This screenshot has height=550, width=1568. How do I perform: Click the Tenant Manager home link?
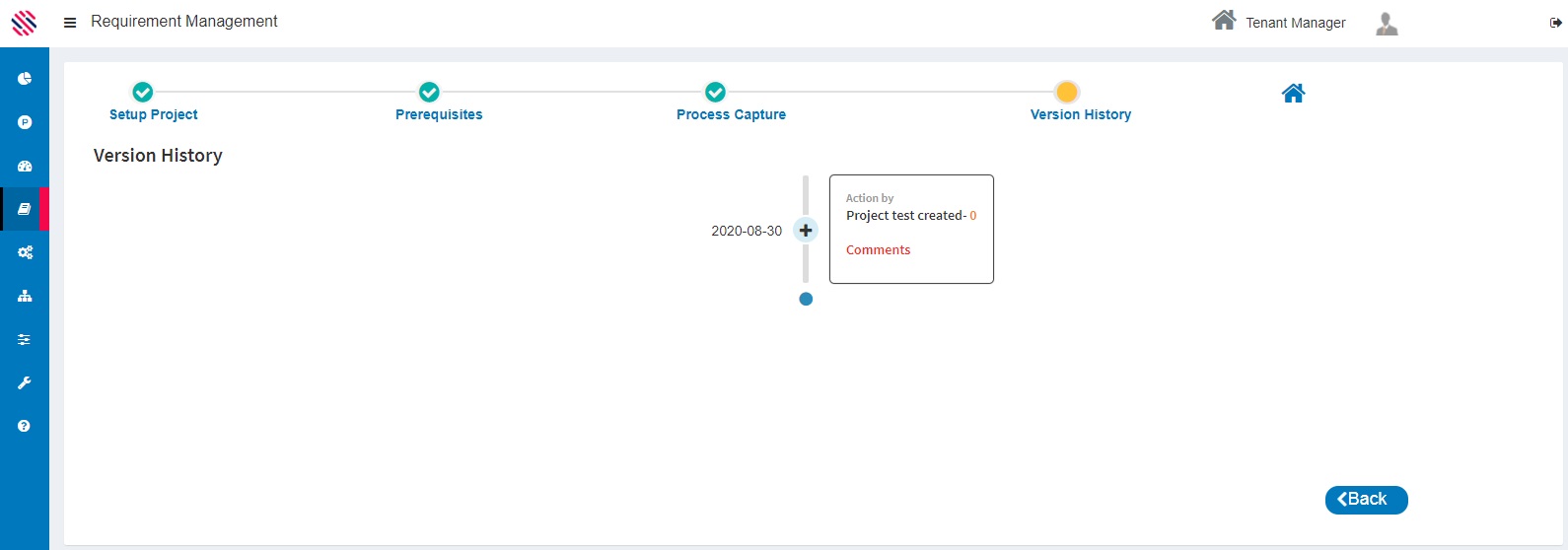[1279, 22]
